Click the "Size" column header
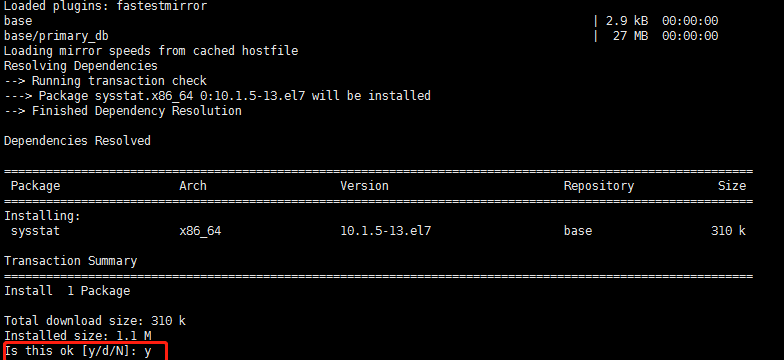784x360 pixels. pos(732,186)
